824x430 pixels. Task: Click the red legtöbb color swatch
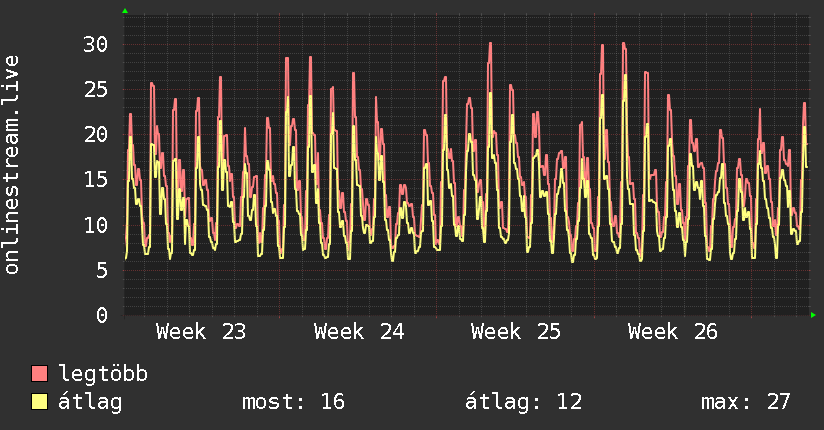(x=39, y=374)
